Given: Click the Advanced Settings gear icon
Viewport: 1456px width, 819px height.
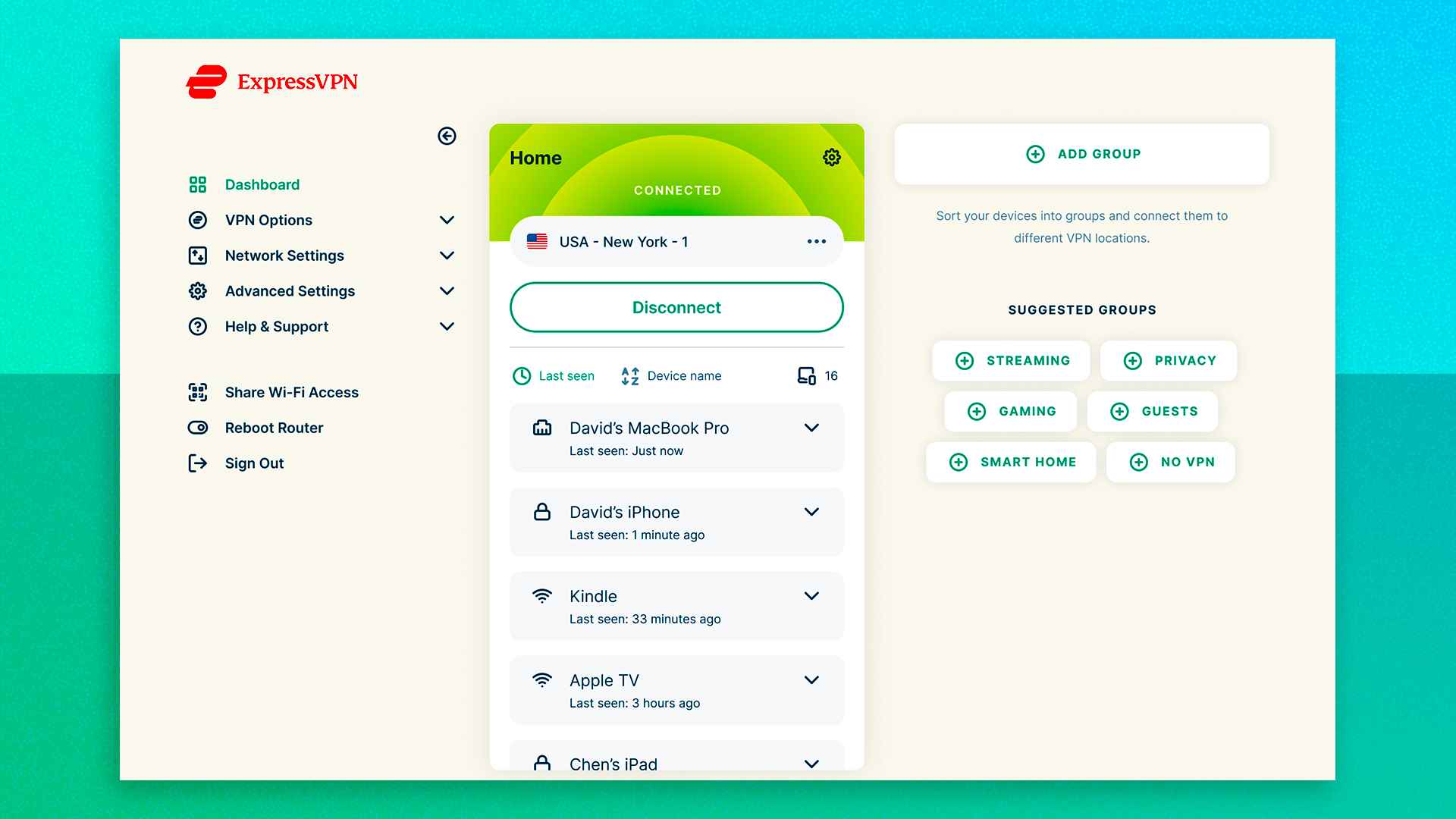Looking at the screenshot, I should (198, 291).
